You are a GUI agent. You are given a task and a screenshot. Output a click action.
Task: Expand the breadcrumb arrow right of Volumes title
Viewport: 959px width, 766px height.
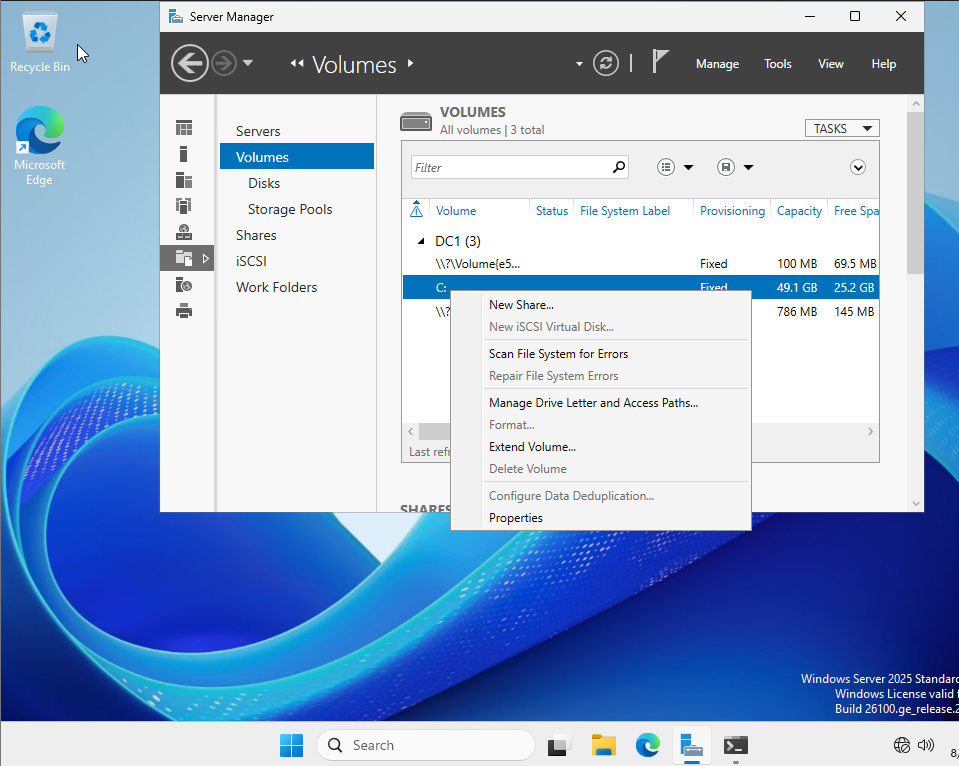tap(410, 63)
